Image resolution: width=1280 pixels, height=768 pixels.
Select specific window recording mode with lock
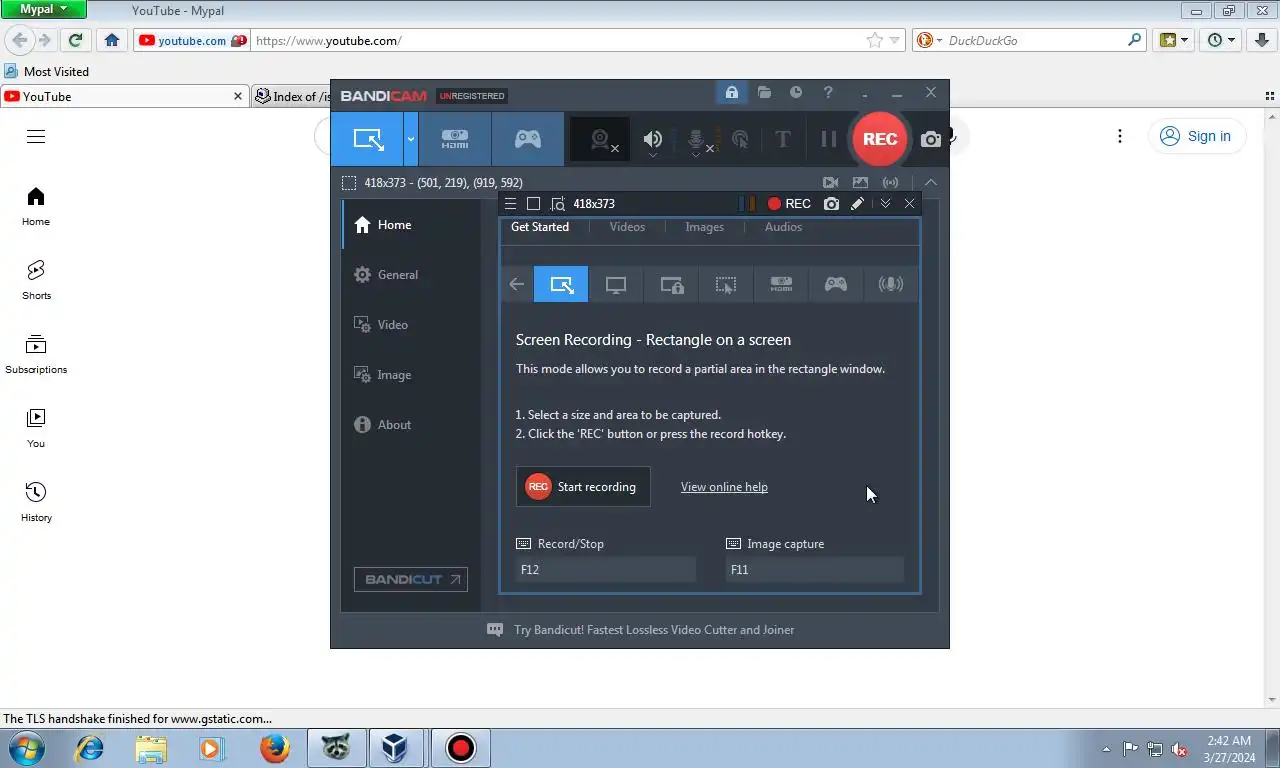671,285
